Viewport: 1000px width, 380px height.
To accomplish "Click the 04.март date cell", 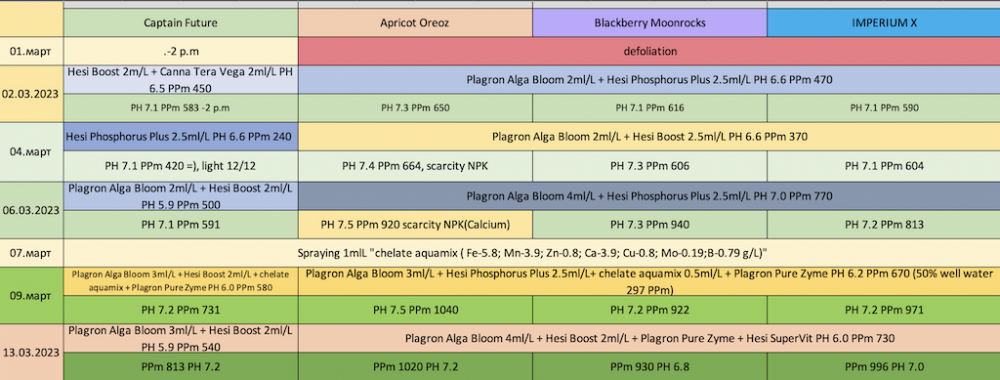I will (31, 152).
